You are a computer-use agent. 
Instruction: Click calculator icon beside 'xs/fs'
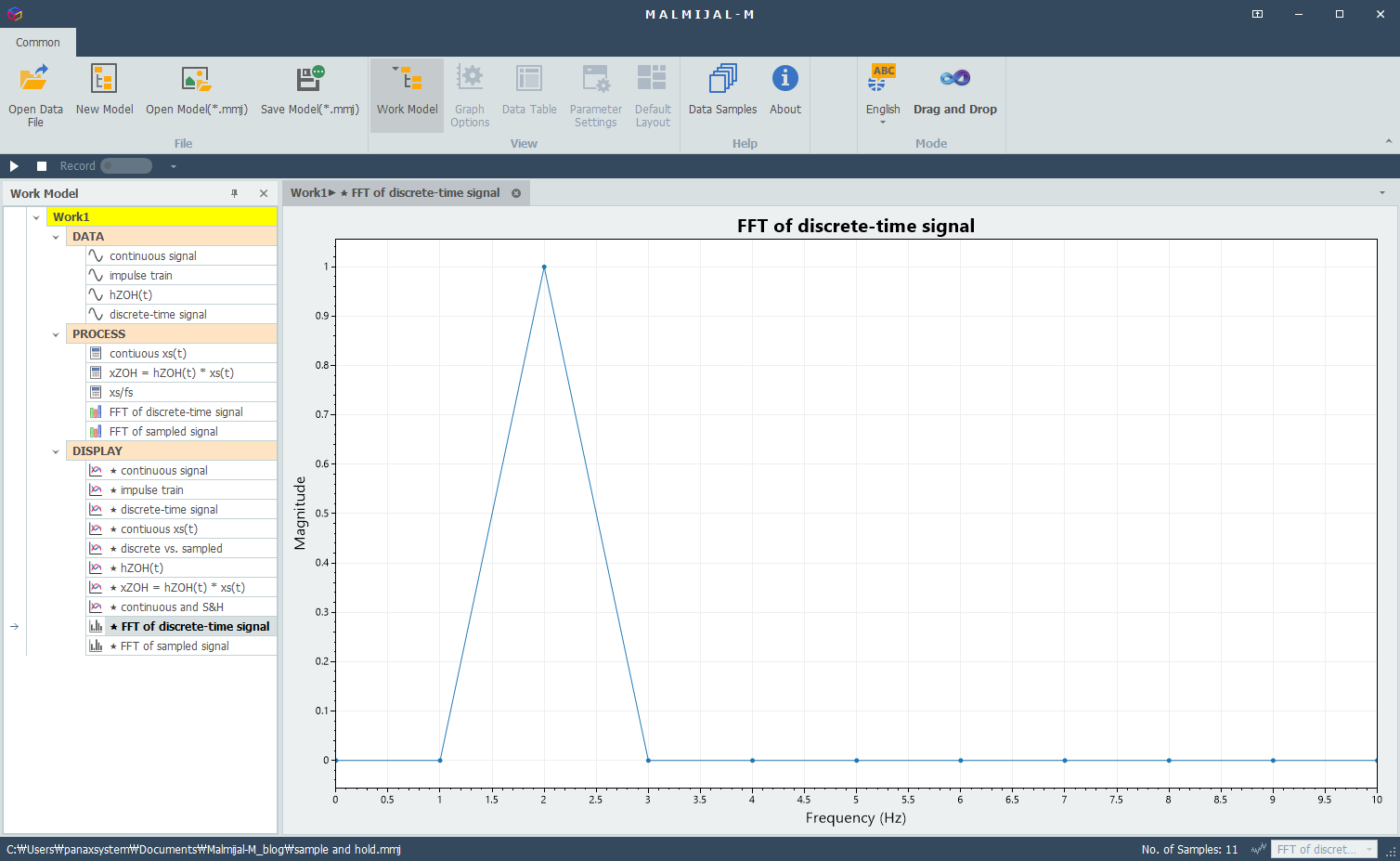[x=96, y=393]
